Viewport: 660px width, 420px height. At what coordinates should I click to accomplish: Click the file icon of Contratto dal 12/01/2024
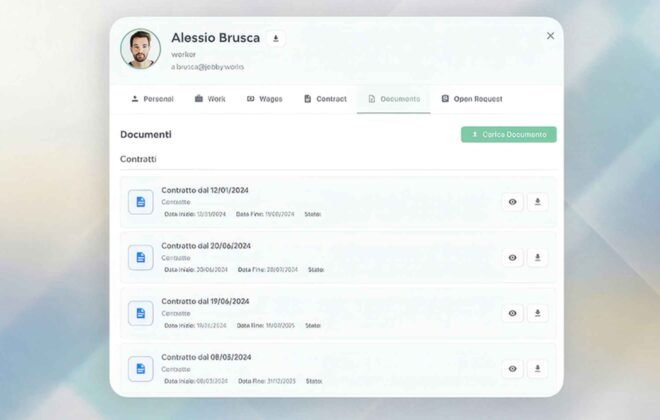tap(141, 202)
